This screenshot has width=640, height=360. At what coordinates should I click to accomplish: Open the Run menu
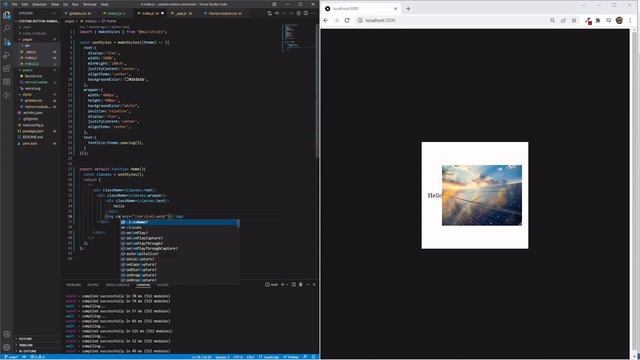[x=75, y=4]
